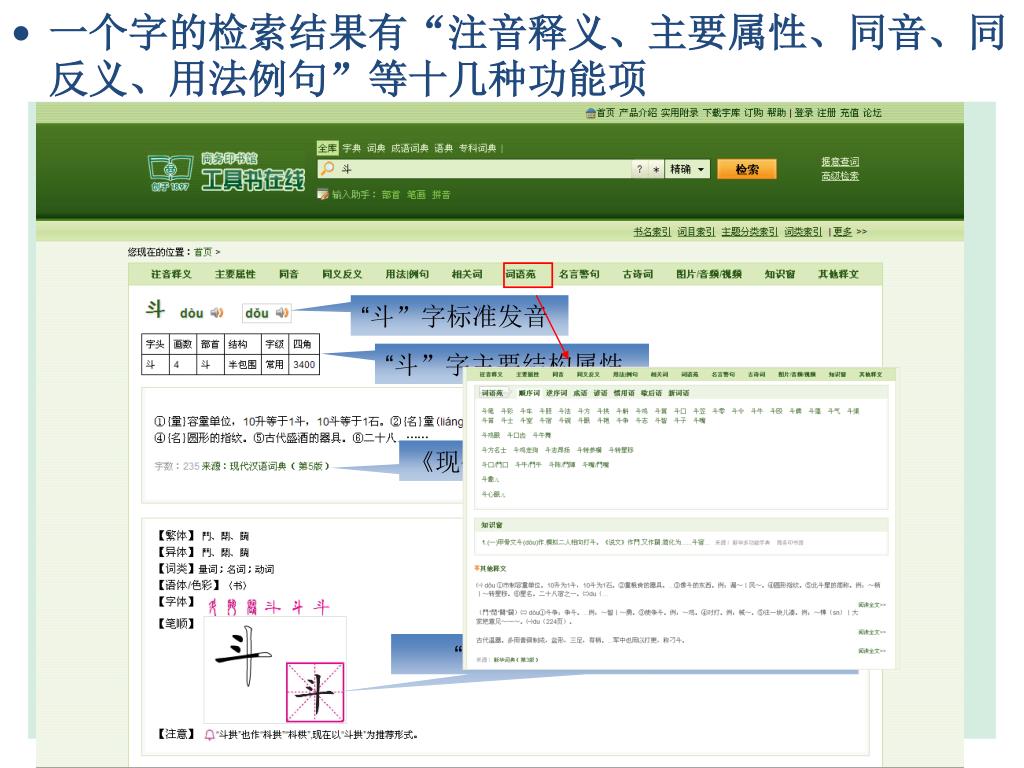The image size is (1024, 768).
Task: Open the 部首 input helper
Action: (391, 195)
